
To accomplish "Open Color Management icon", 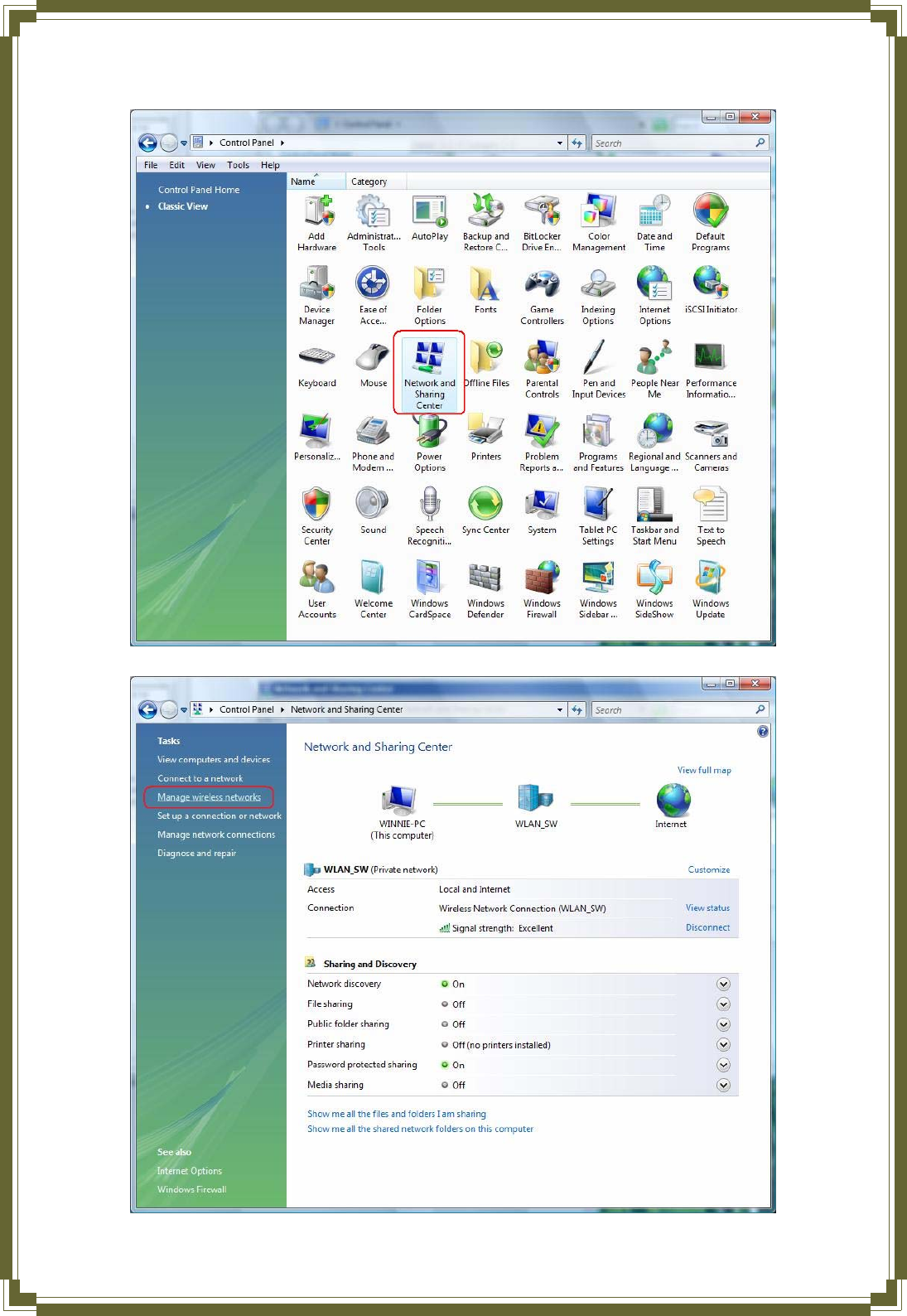I will (599, 223).
